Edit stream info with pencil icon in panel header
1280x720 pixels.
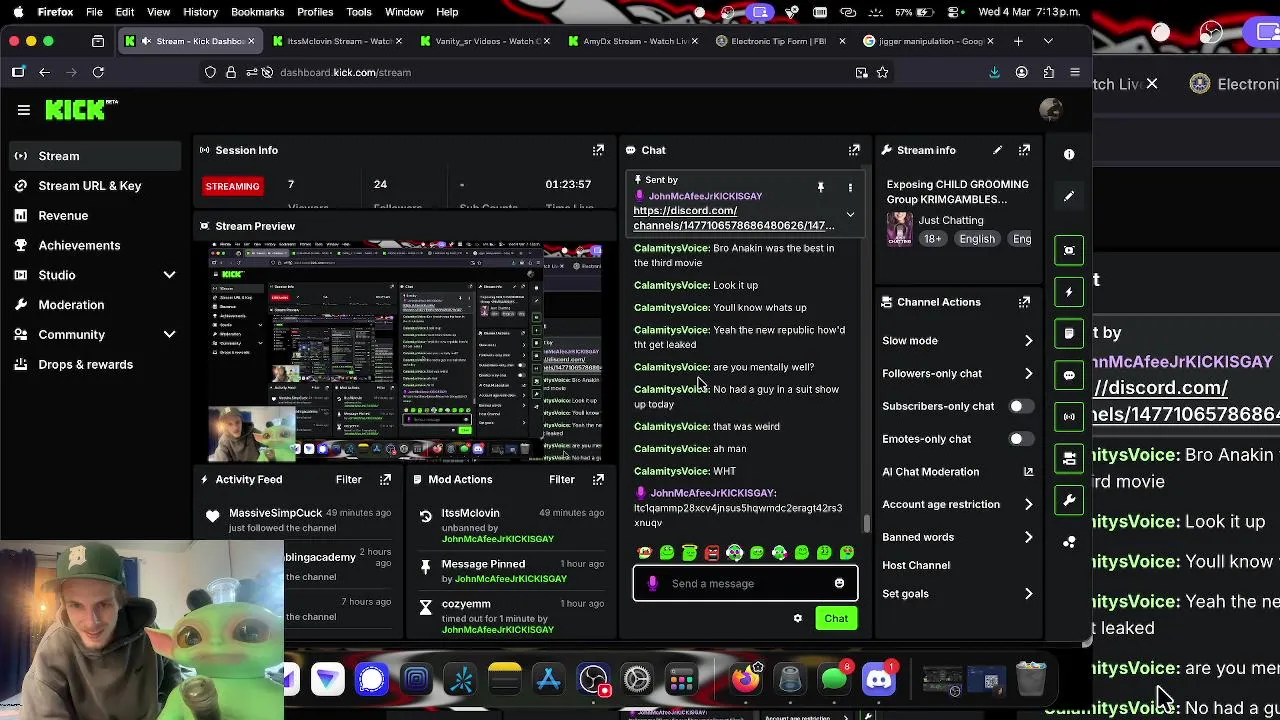997,150
